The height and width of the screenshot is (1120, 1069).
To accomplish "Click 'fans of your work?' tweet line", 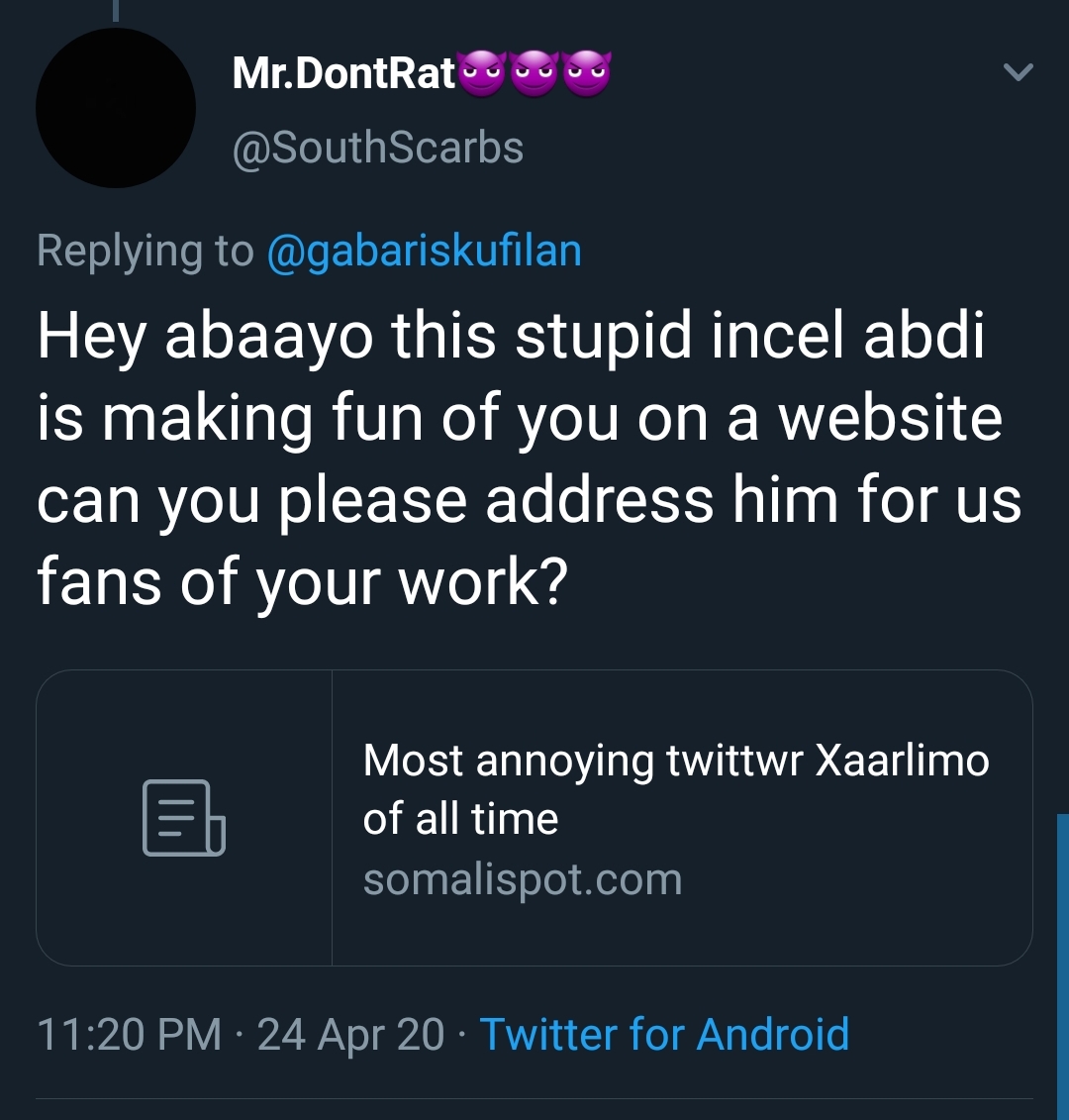I will click(302, 581).
